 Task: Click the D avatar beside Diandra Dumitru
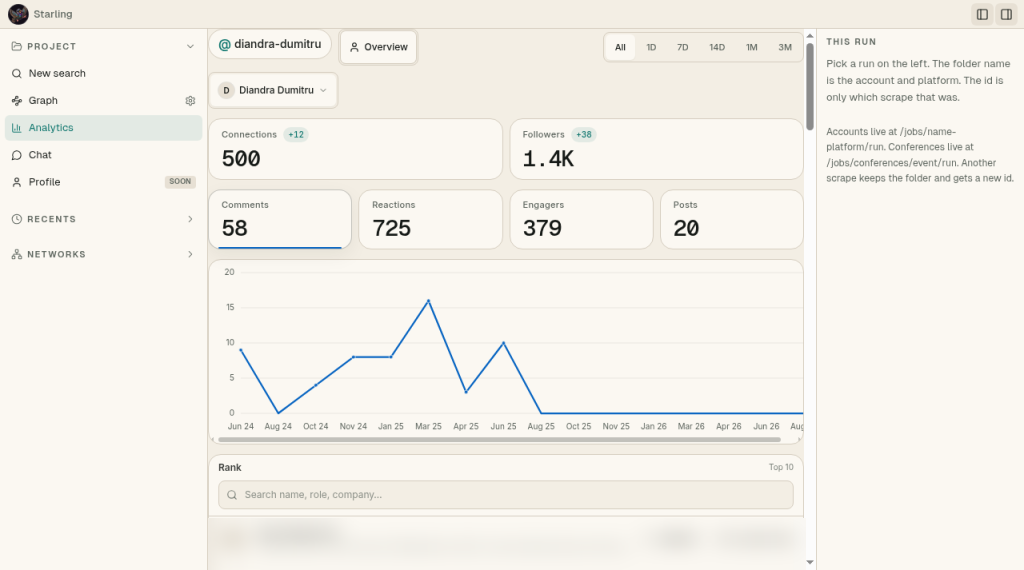(226, 90)
